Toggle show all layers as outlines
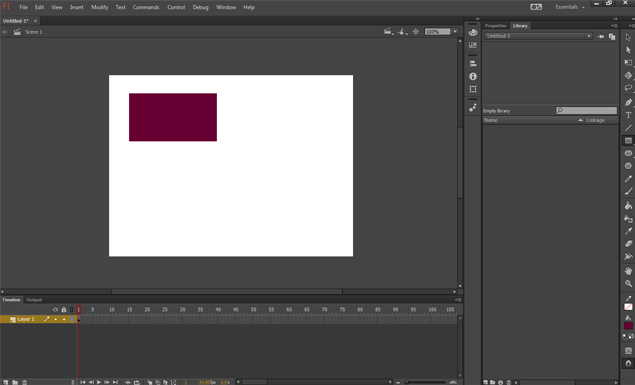The image size is (635, 385). click(x=72, y=309)
